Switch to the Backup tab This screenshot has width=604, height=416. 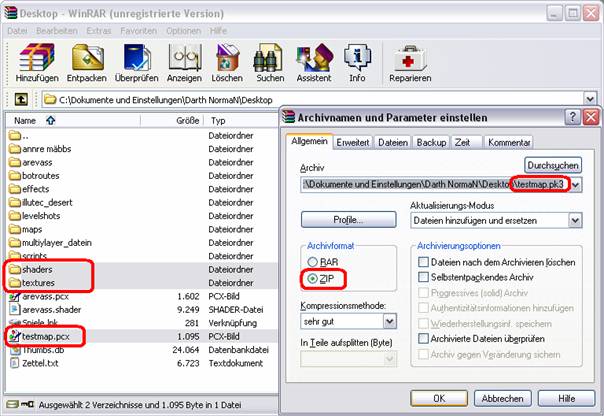431,143
